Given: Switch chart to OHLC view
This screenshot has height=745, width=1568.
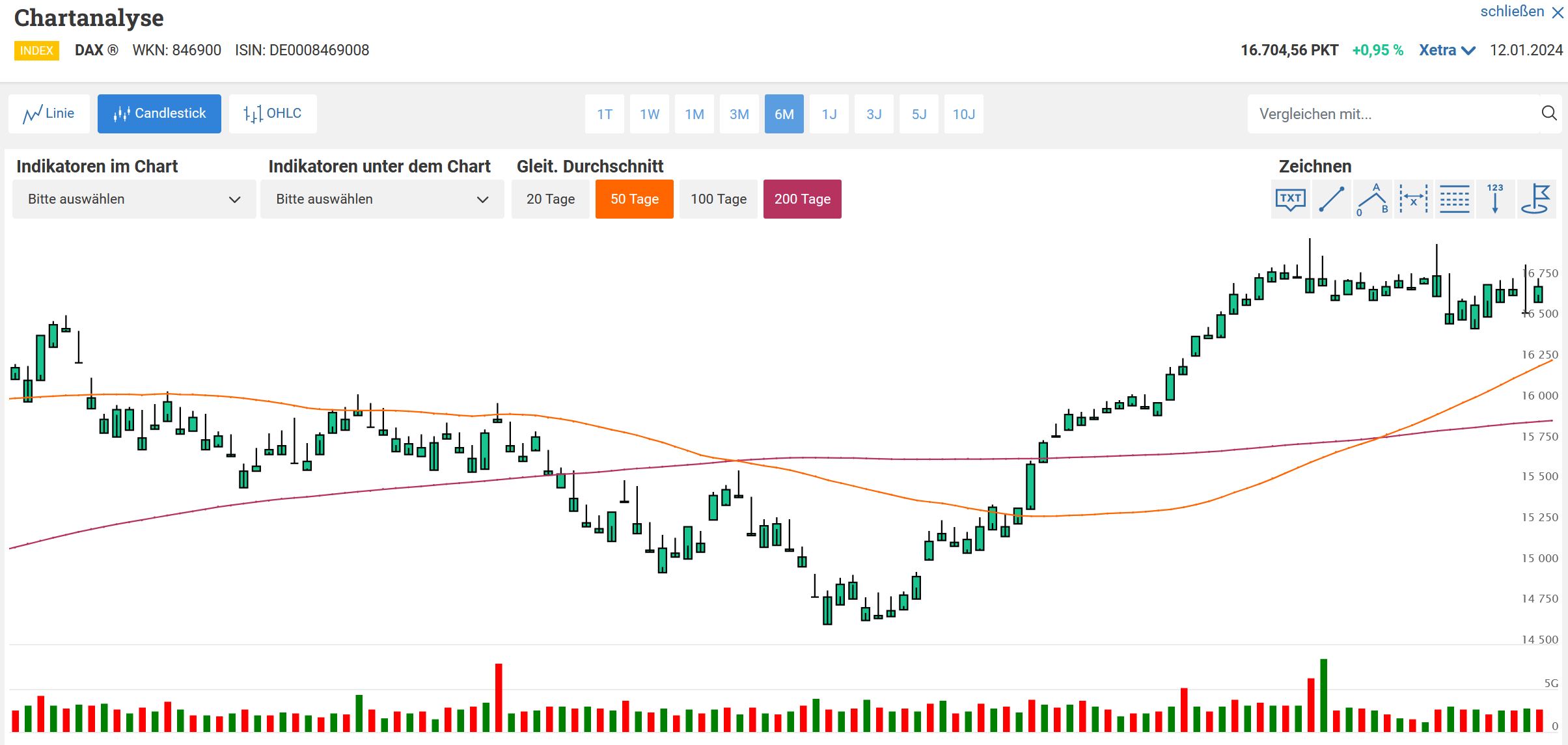Looking at the screenshot, I should (273, 114).
